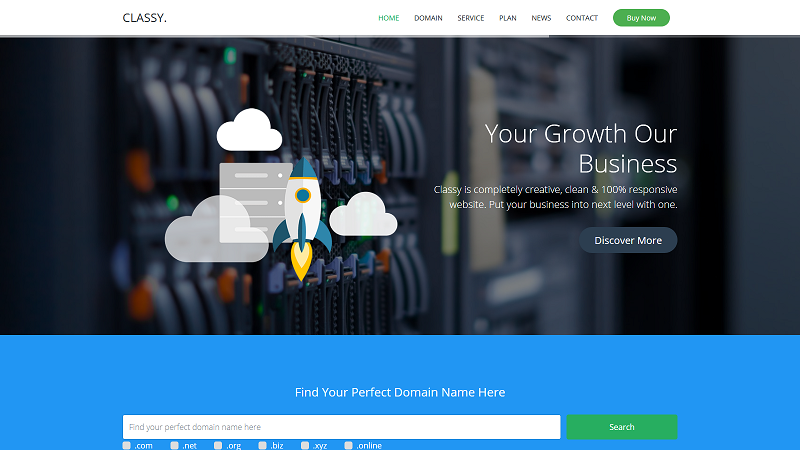Click the small cloud right of the rocket
The image size is (800, 450).
point(363,214)
